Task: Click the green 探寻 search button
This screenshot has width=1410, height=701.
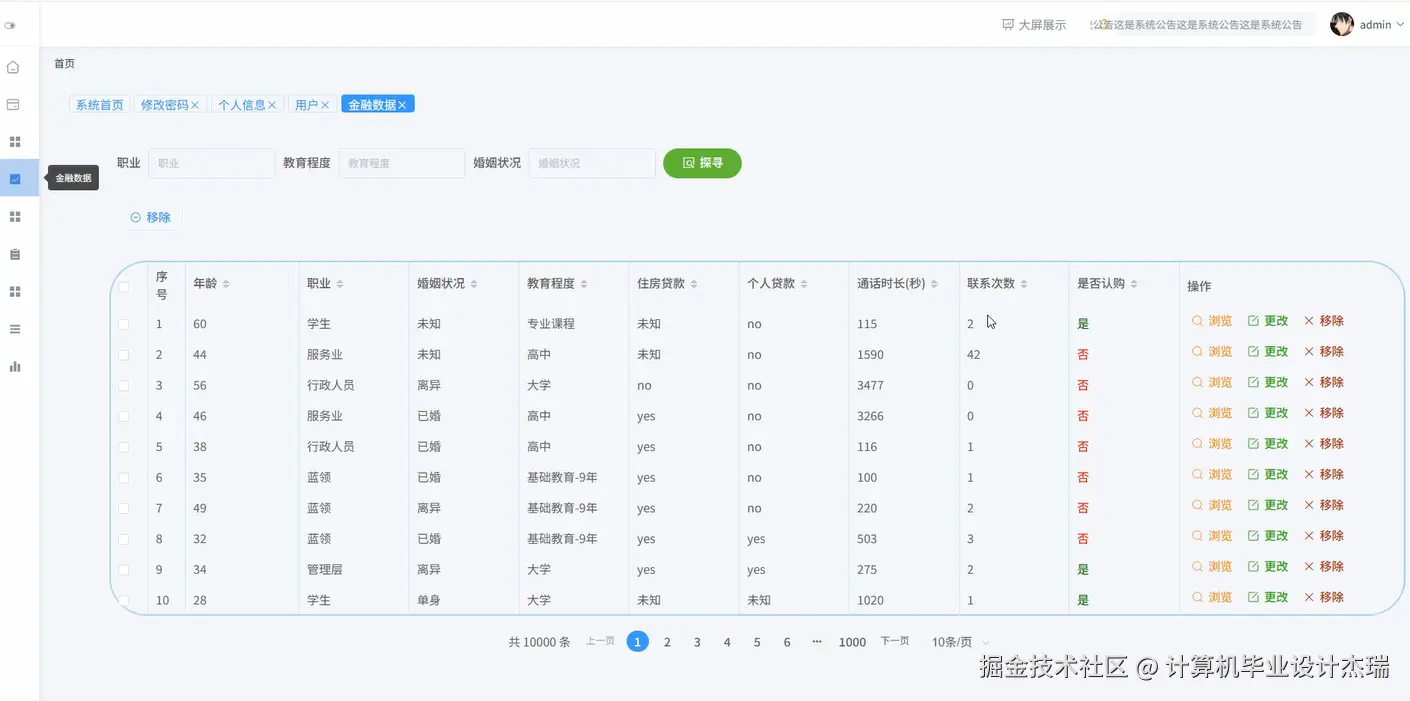Action: (x=702, y=163)
